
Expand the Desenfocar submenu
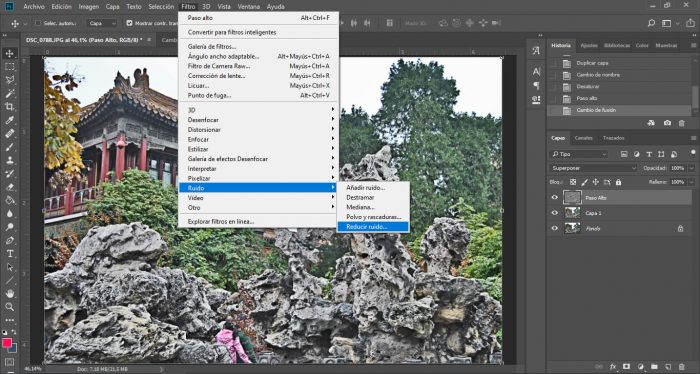click(x=258, y=120)
